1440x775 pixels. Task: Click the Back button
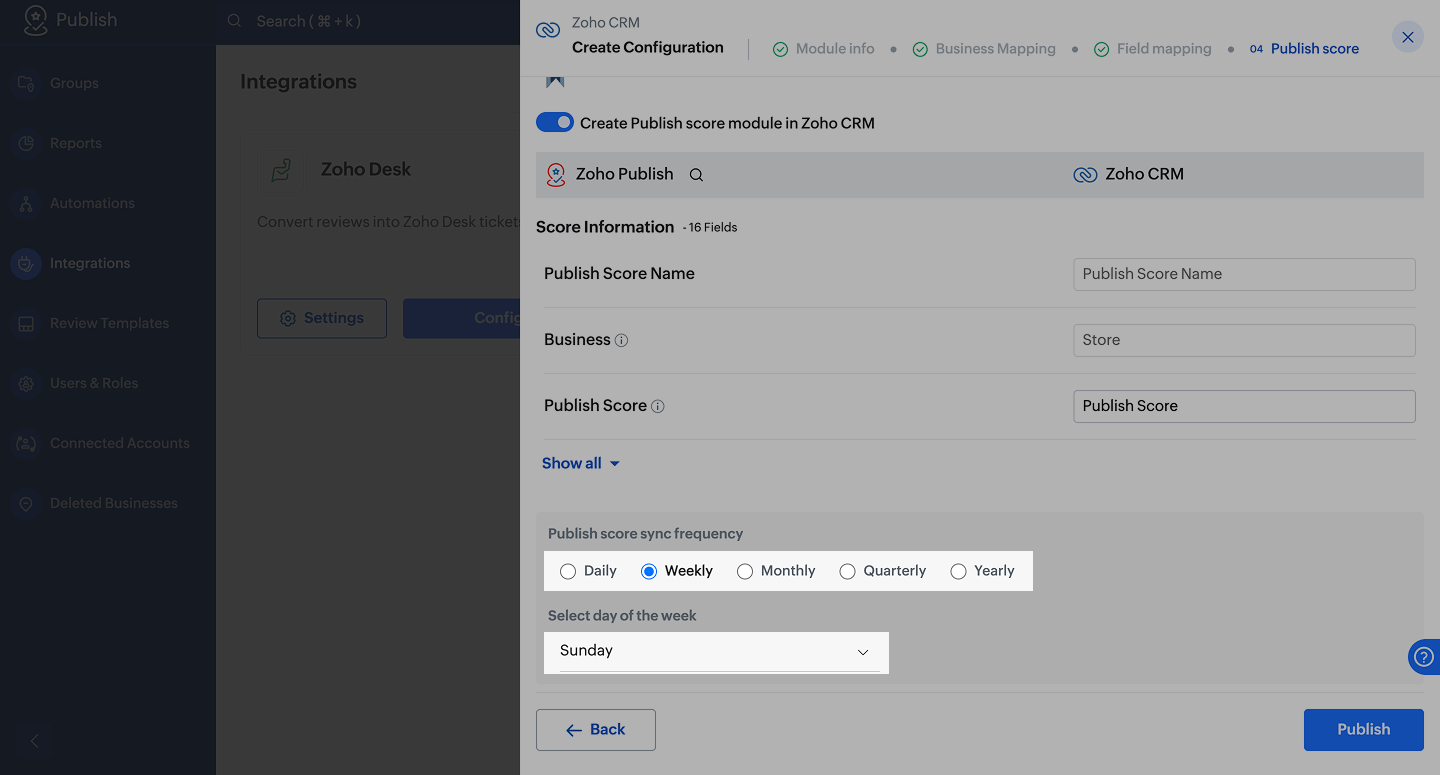[x=596, y=730]
